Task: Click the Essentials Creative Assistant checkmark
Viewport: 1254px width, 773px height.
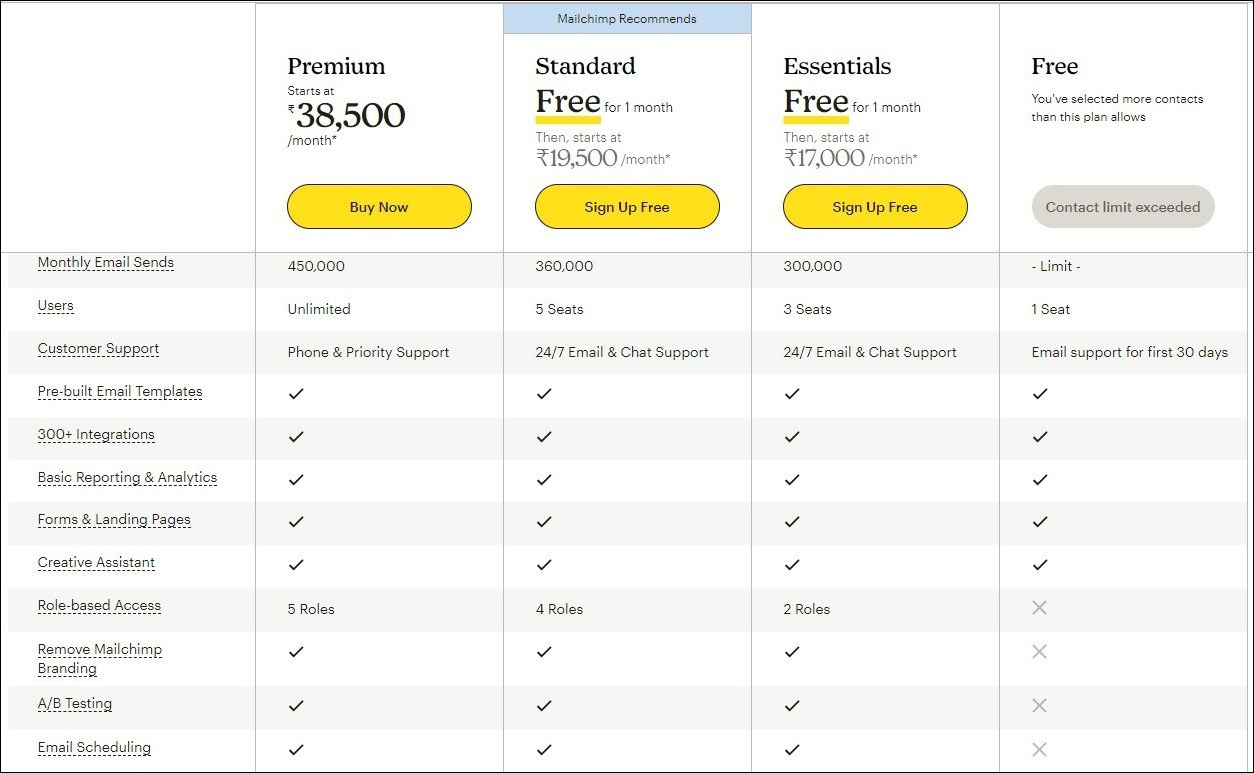Action: point(792,565)
